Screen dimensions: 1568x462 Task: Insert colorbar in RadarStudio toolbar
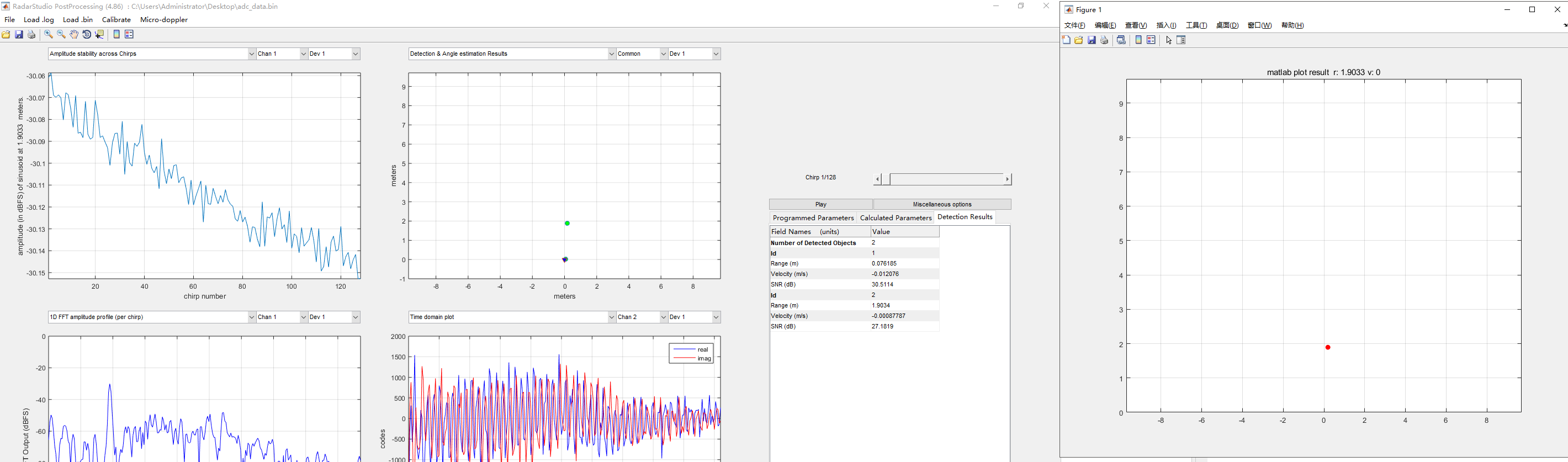[117, 35]
